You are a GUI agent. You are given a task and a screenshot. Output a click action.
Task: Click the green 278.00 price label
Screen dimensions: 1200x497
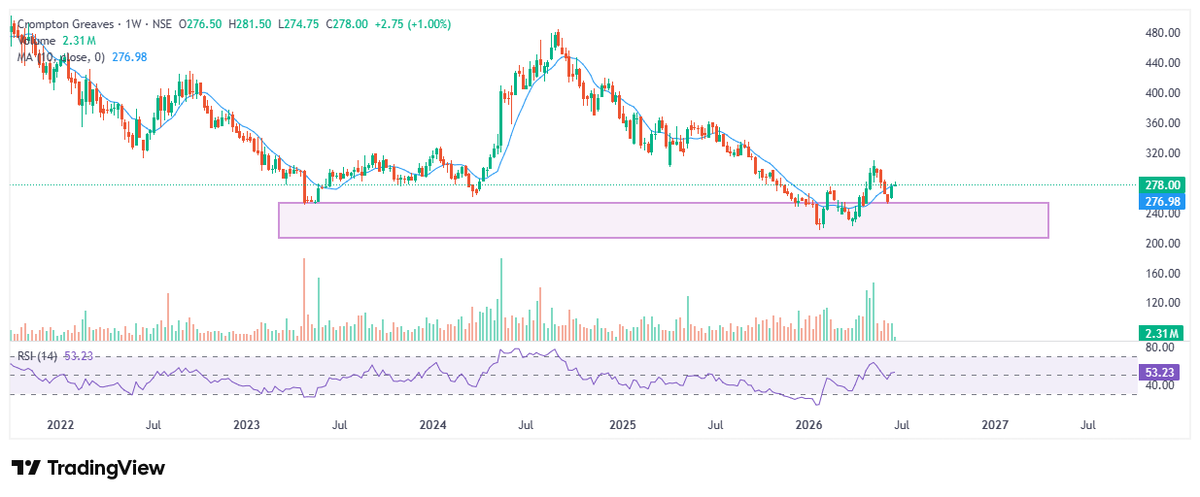coord(1160,185)
